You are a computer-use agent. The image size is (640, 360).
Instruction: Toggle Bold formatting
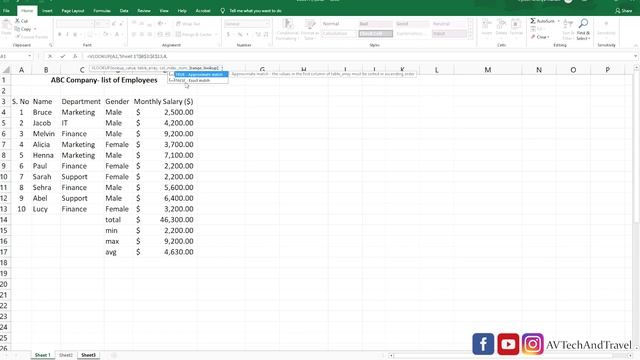60,35
